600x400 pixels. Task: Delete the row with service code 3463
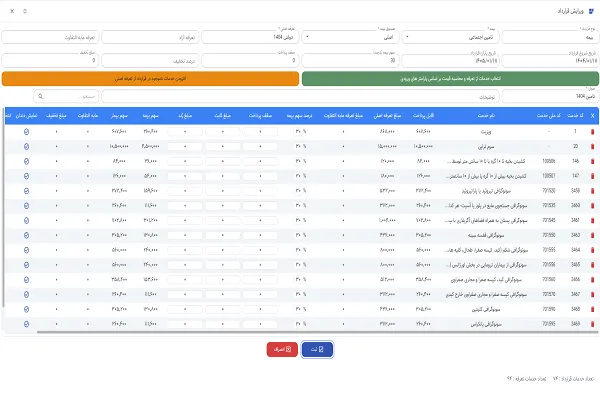point(592,235)
